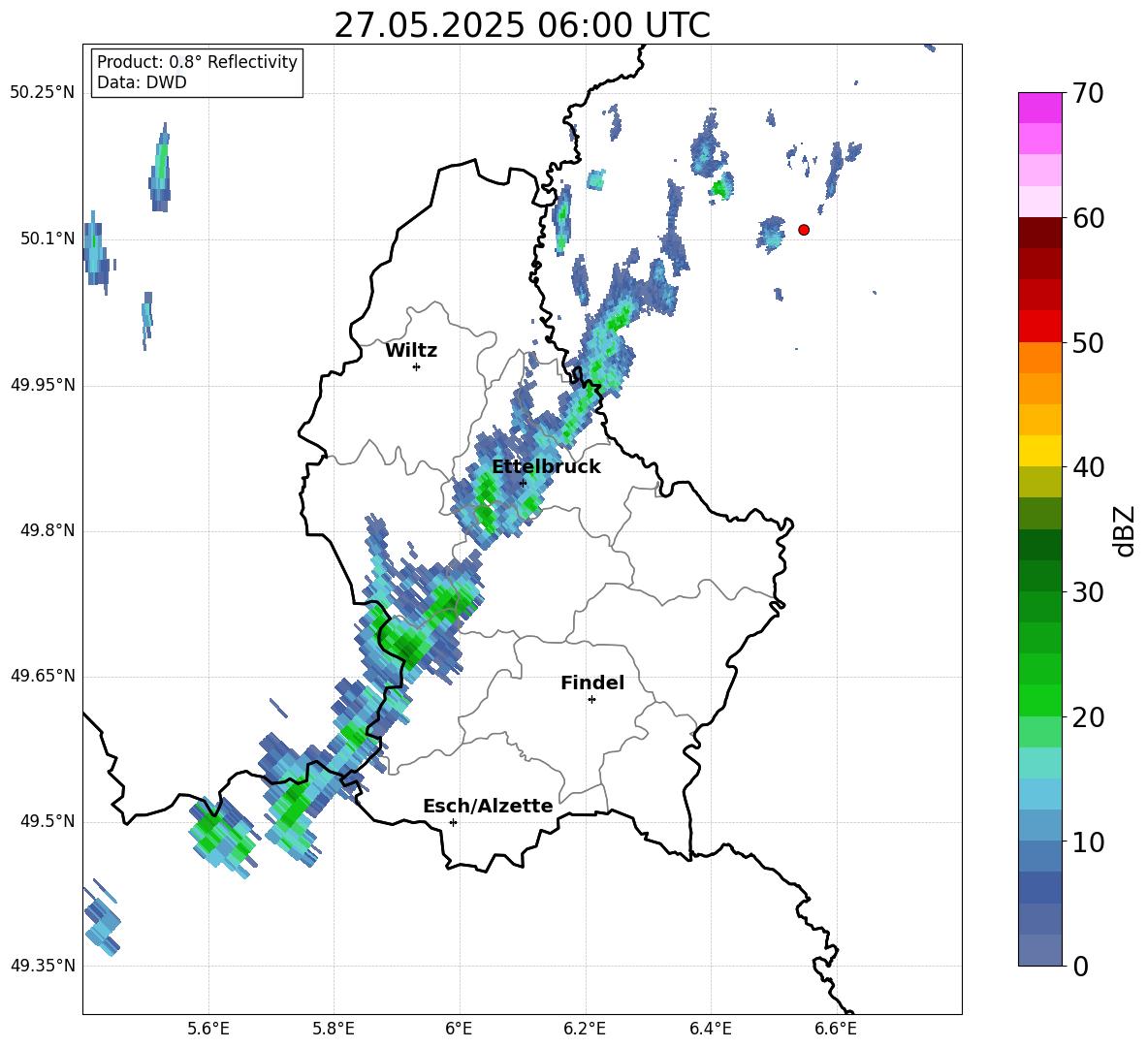Click the dBZ colorbar axis label

[x=1125, y=530]
